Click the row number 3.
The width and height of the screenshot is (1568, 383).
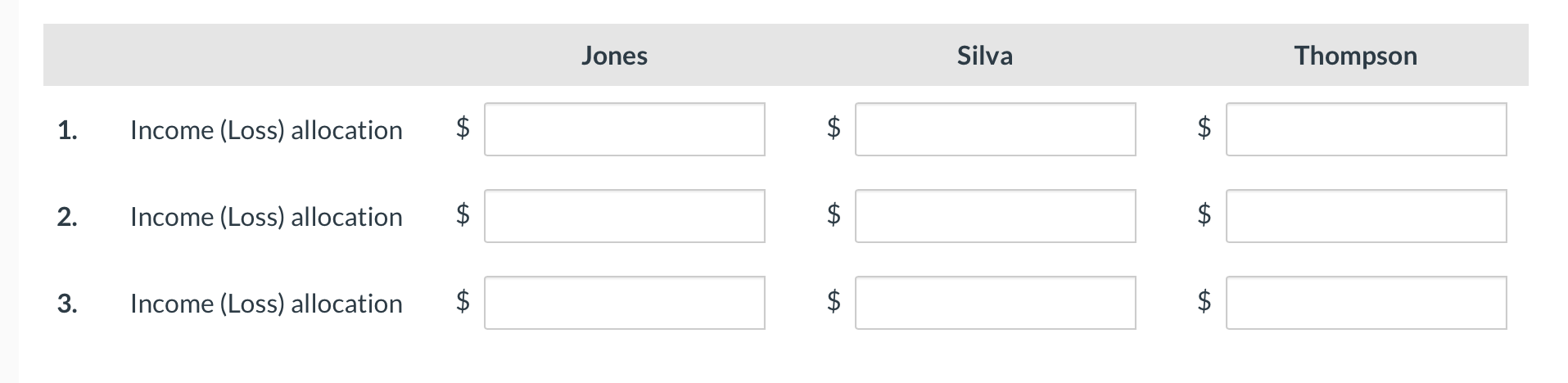pyautogui.click(x=67, y=304)
